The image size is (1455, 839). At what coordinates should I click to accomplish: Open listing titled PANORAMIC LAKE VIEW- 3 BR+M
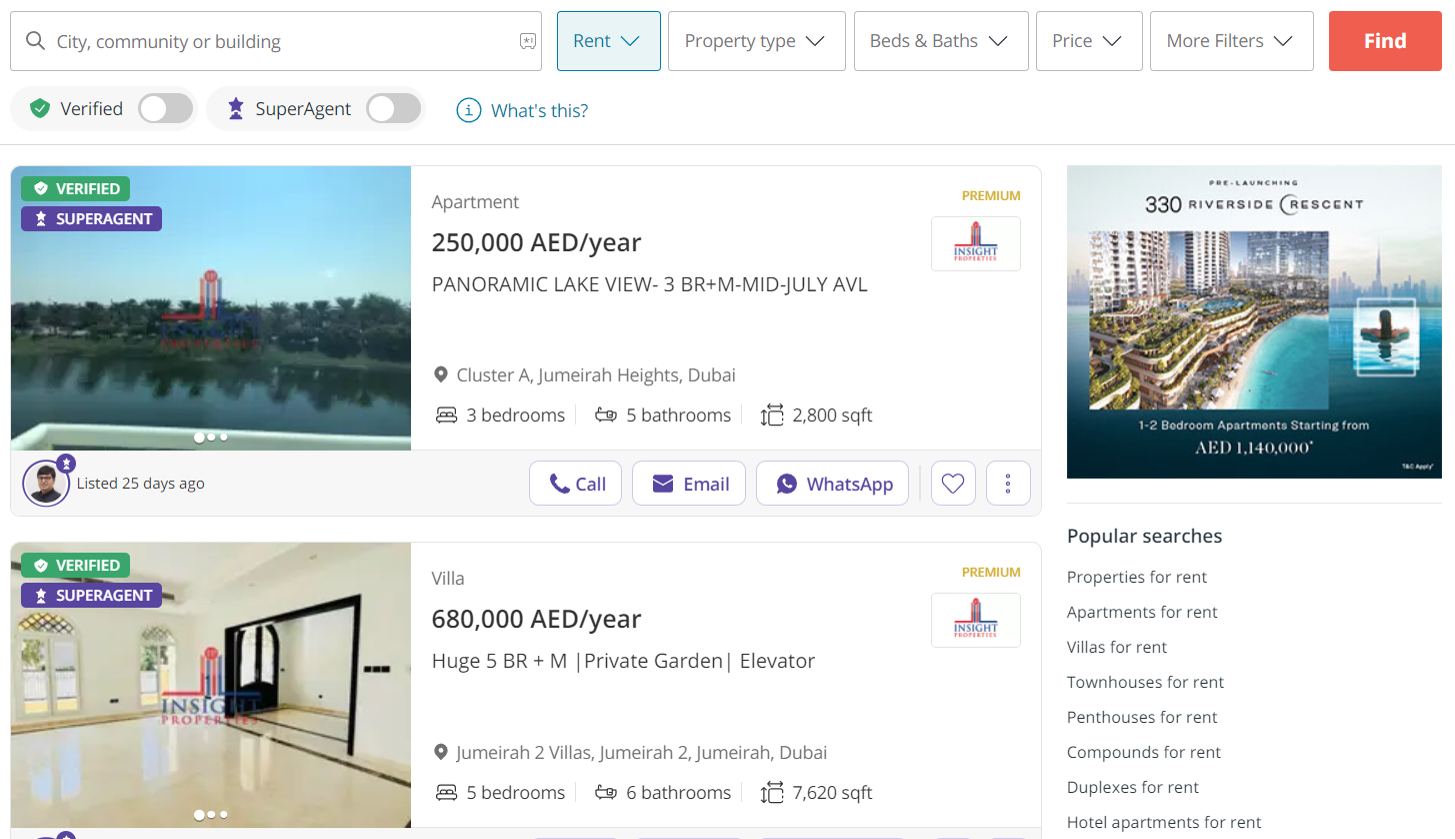point(649,284)
